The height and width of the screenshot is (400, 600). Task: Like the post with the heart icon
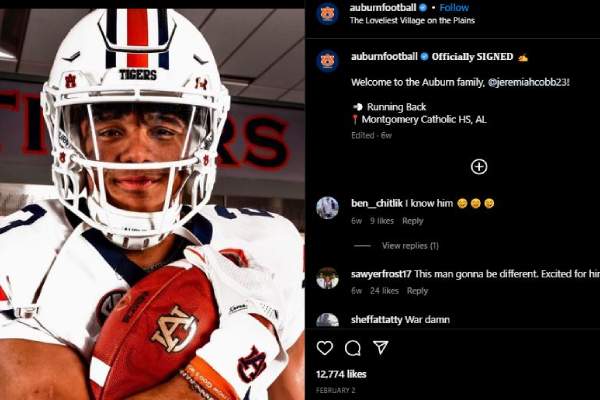[x=325, y=348]
